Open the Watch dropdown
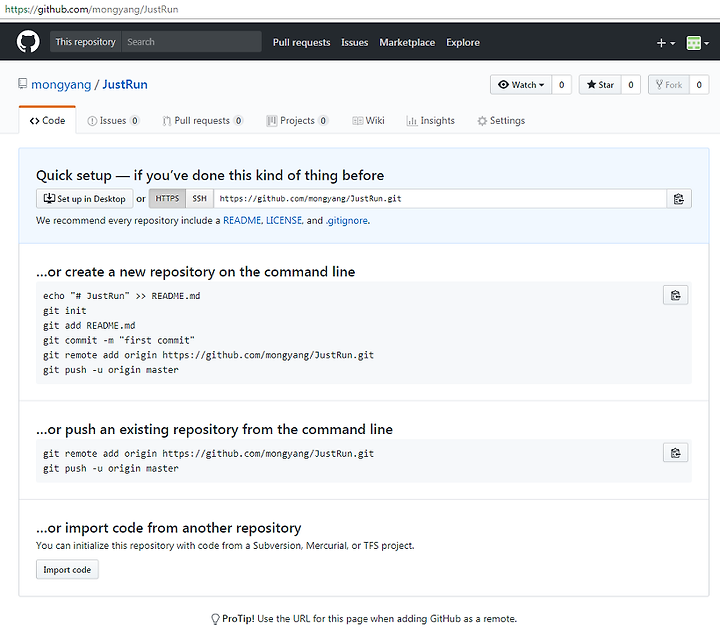 click(x=521, y=85)
